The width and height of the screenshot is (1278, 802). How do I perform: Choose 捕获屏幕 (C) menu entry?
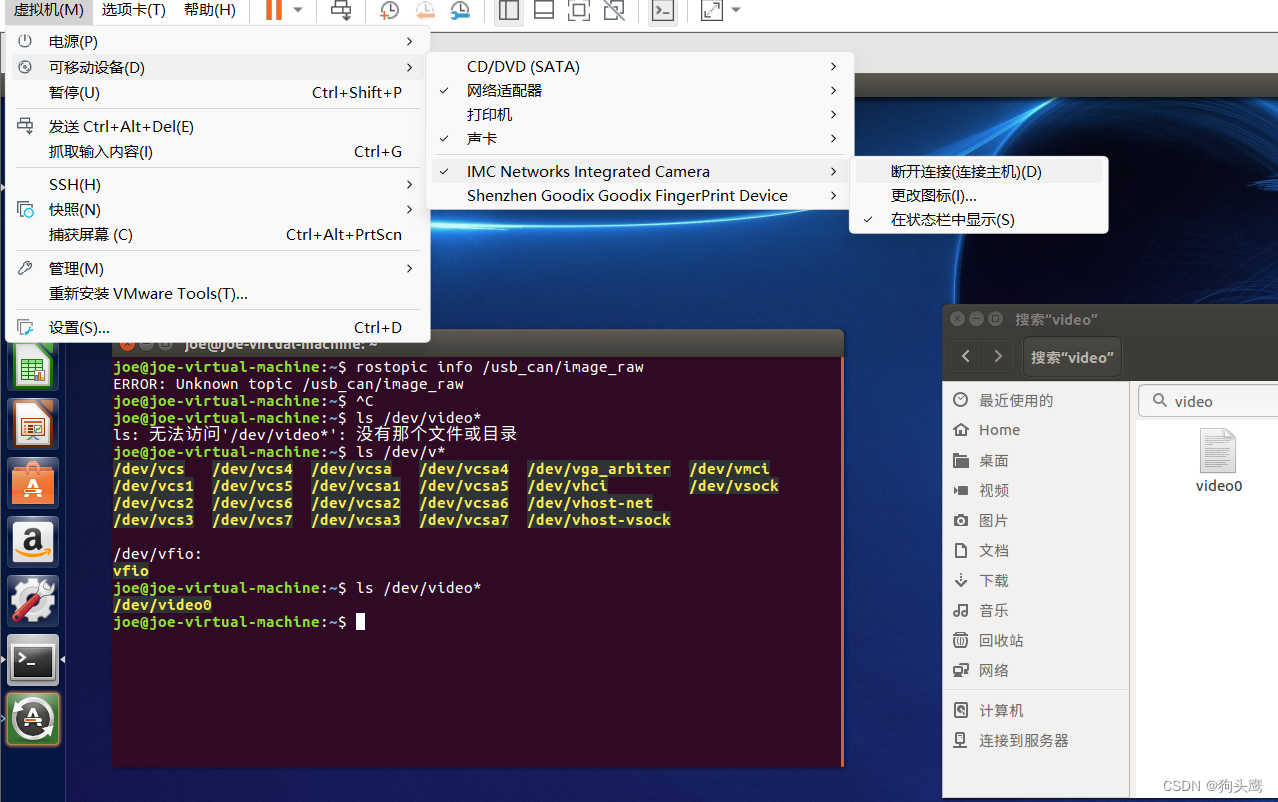(218, 234)
